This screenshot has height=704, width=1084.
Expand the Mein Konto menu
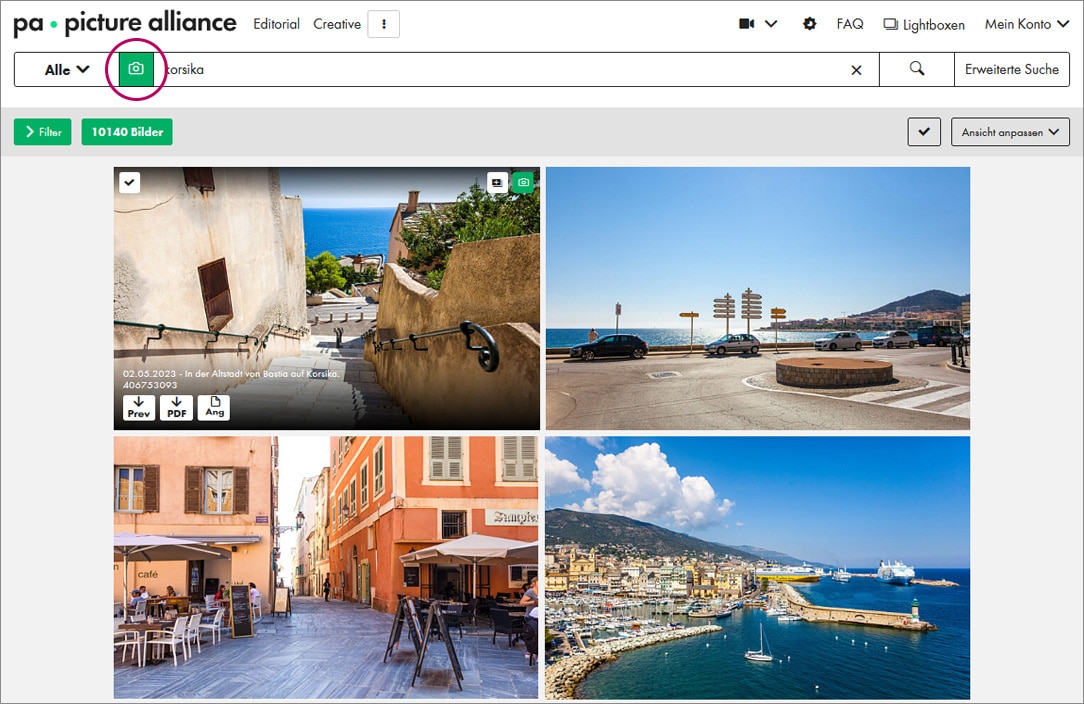point(1026,24)
